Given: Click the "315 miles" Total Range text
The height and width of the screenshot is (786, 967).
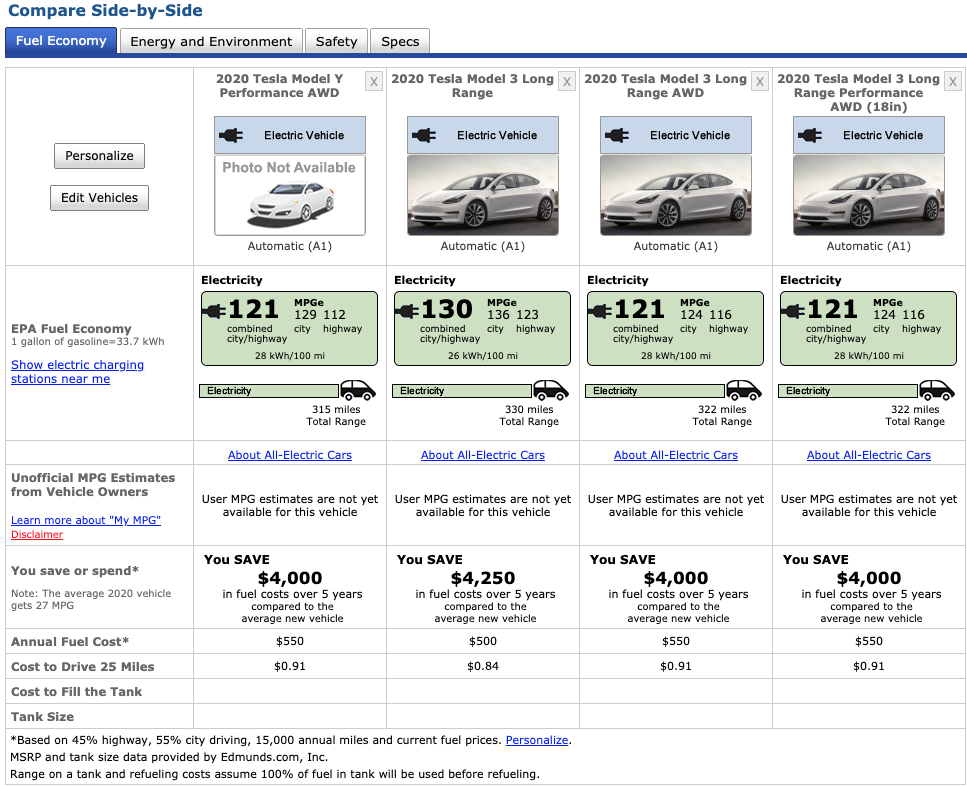Looking at the screenshot, I should [336, 409].
